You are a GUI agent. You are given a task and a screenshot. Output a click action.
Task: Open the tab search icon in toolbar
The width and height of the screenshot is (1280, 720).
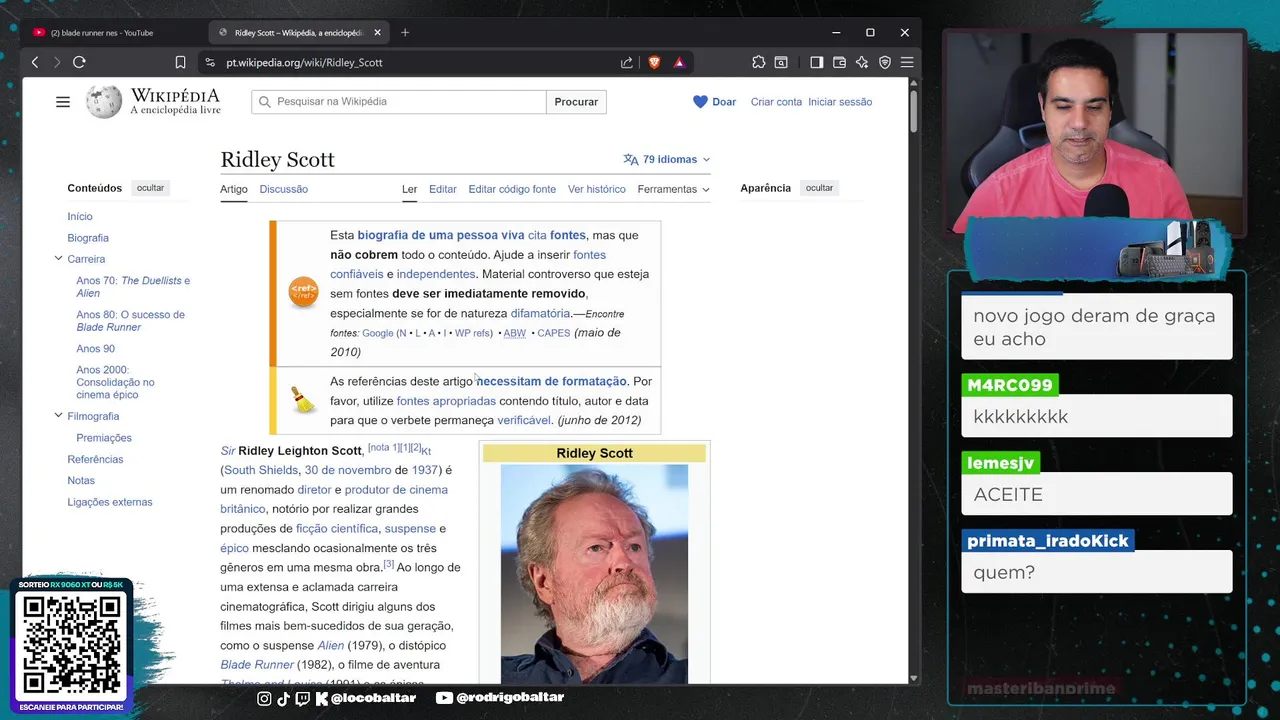tap(781, 62)
